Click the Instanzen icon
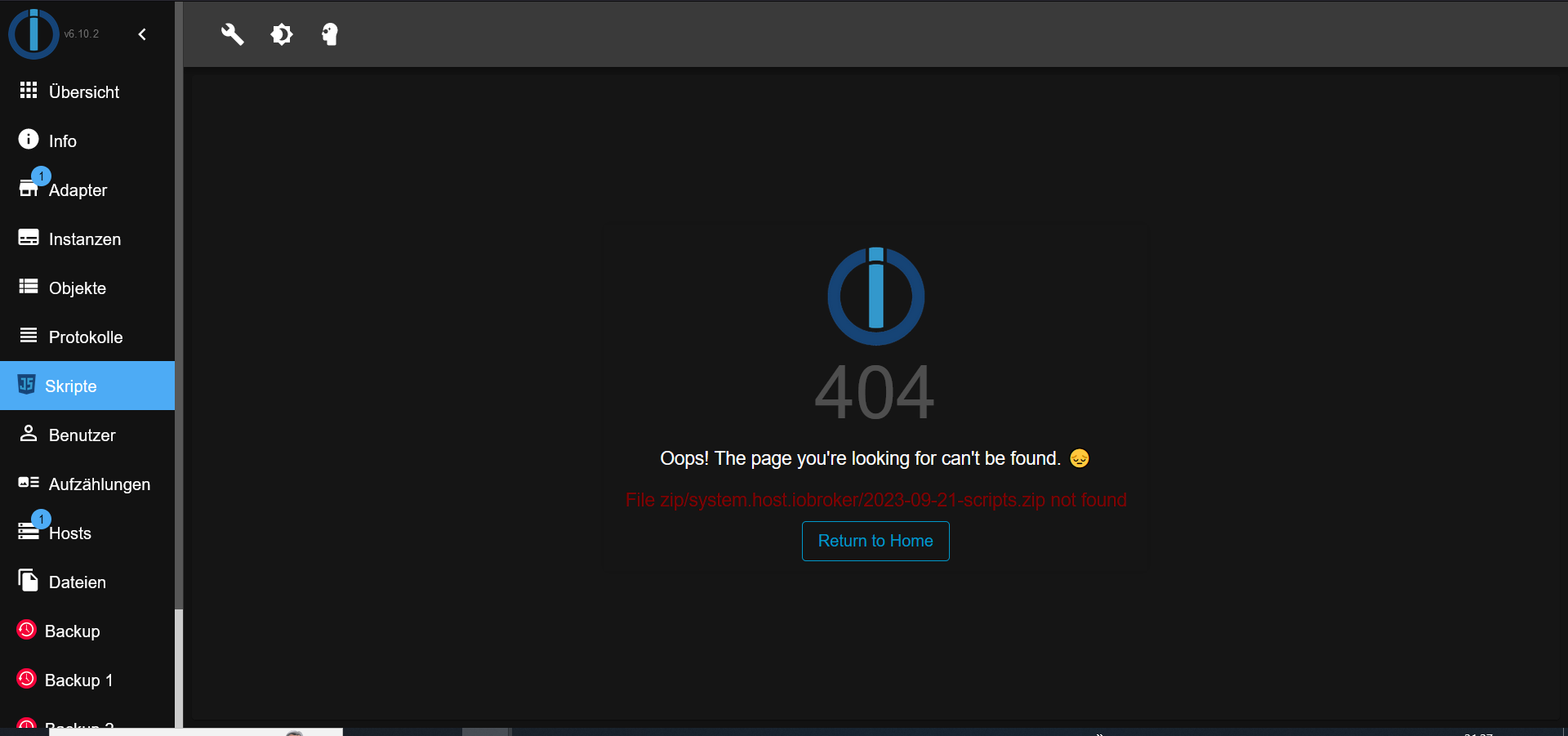1568x736 pixels. pos(29,238)
